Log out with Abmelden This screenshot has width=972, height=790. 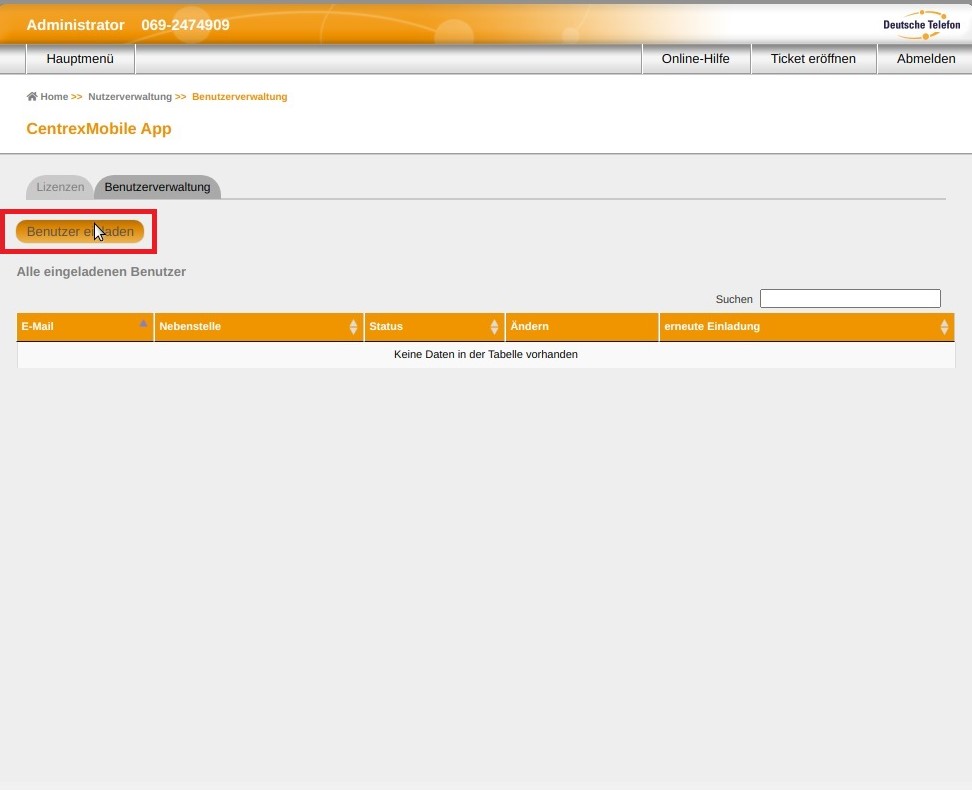pyautogui.click(x=926, y=59)
